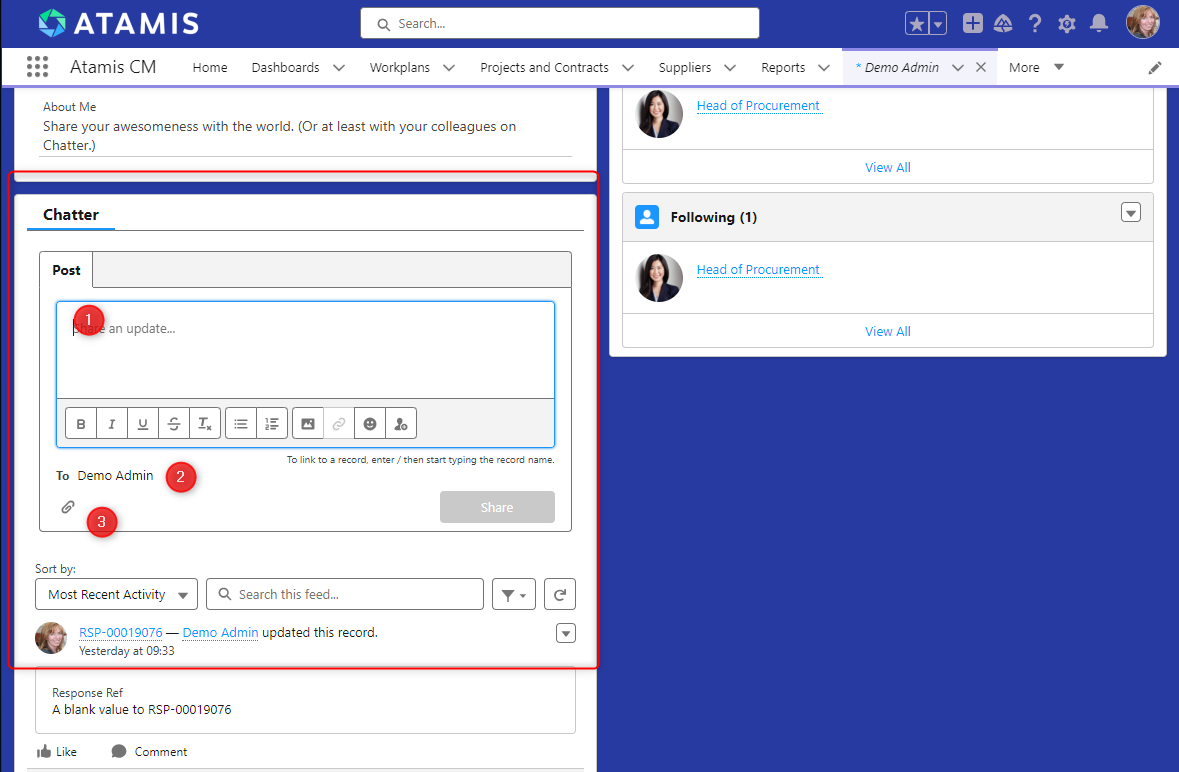Open the user profile avatar menu
Image resolution: width=1179 pixels, height=772 pixels.
[1142, 23]
